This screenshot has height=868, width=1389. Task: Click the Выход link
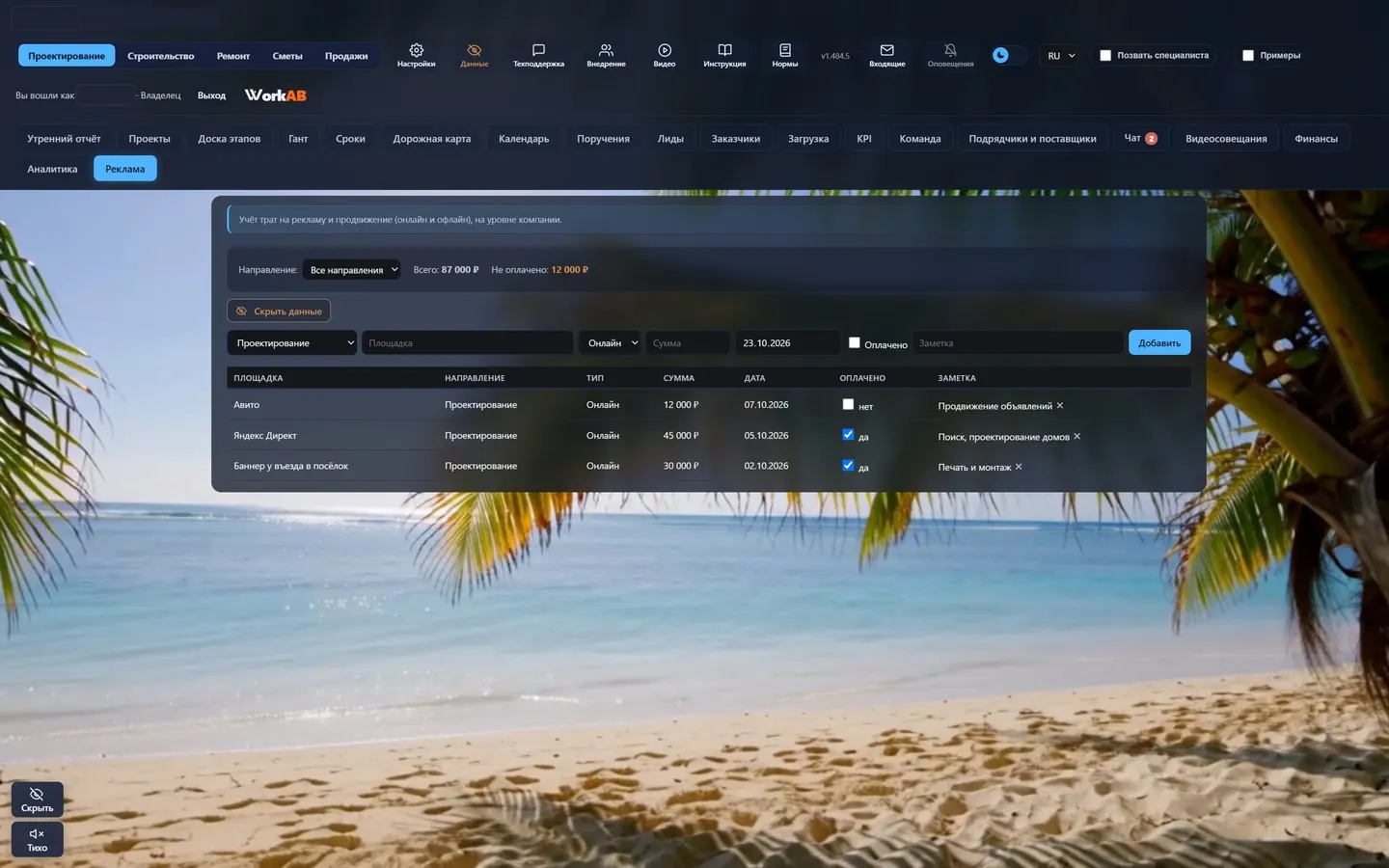(211, 95)
